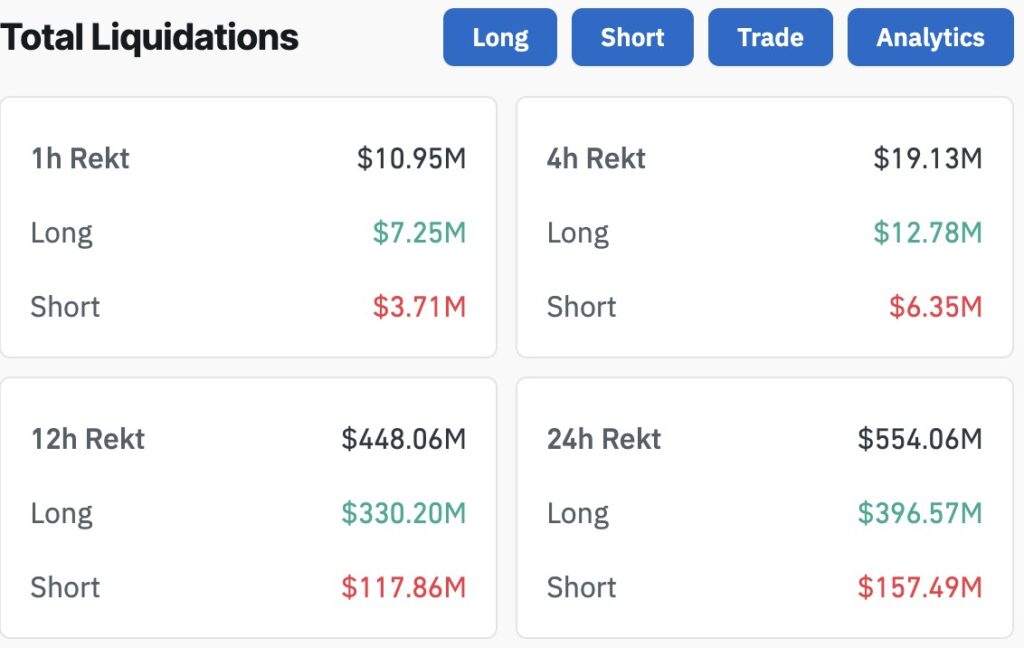The height and width of the screenshot is (648, 1024).
Task: Click the $6.35M 4h Short figure
Action: (x=937, y=307)
